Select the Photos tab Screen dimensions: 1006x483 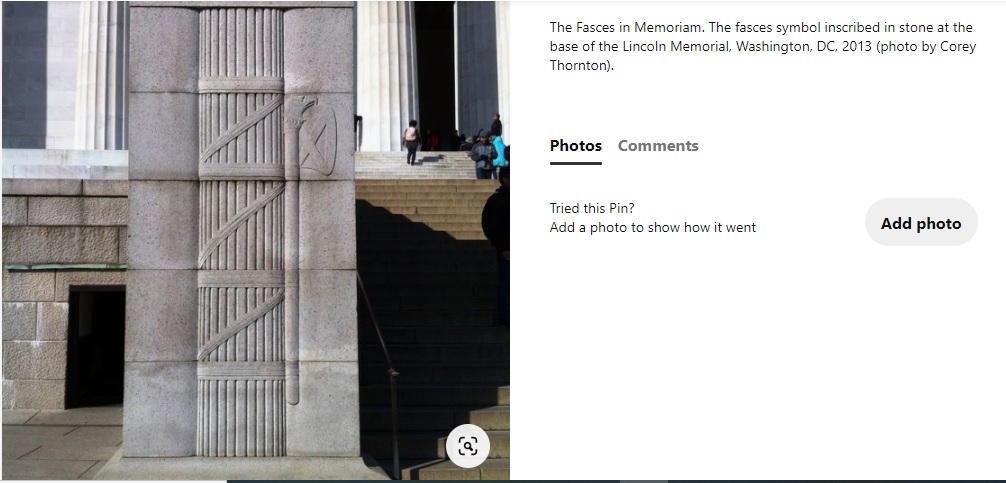click(575, 146)
